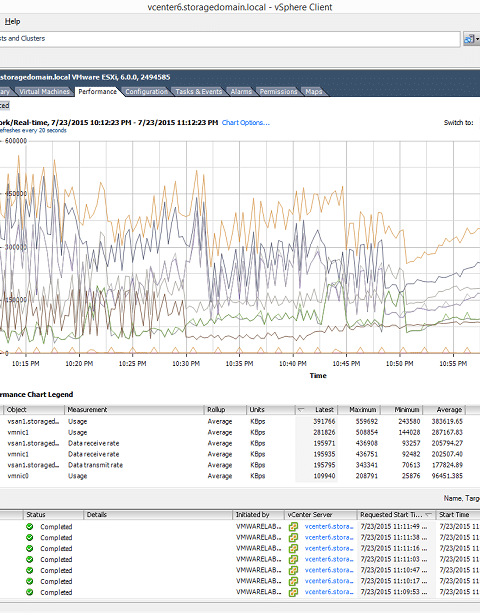Open vcenter6 link in 11:11:03 task row
Viewport: 480px width, 613px height.
pos(329,559)
